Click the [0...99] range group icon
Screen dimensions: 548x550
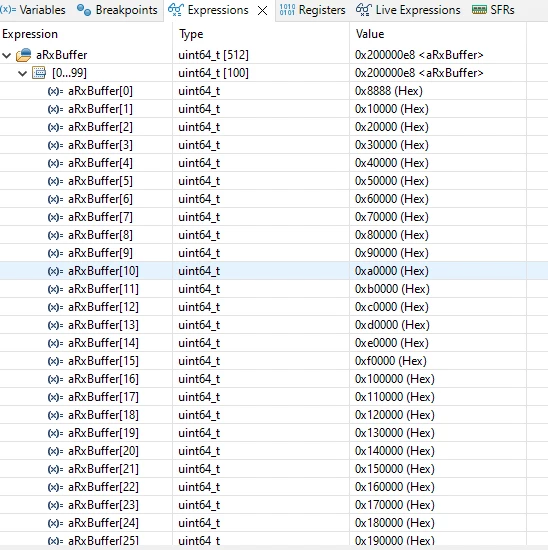click(39, 73)
